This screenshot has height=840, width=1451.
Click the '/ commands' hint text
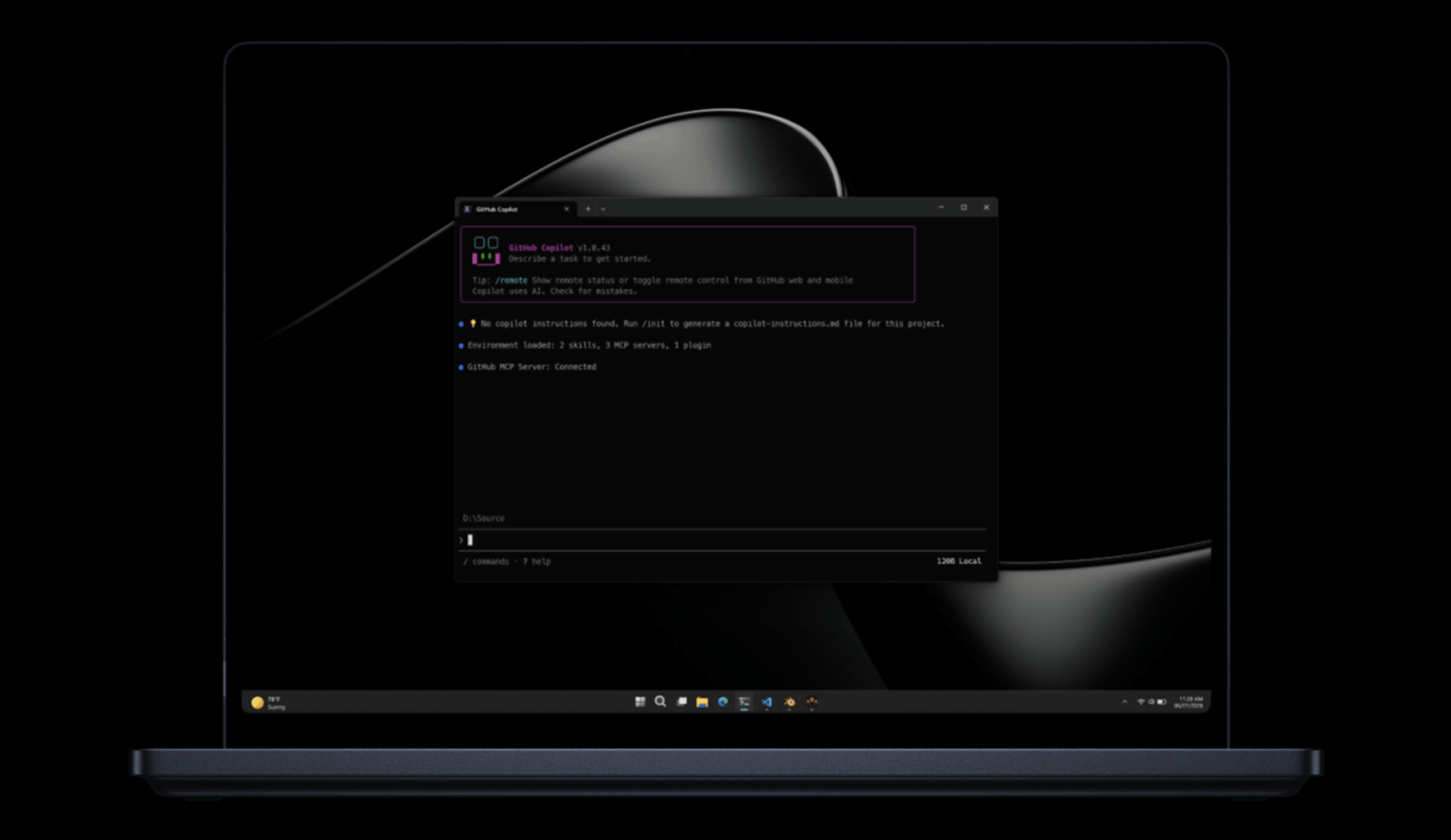pos(486,561)
